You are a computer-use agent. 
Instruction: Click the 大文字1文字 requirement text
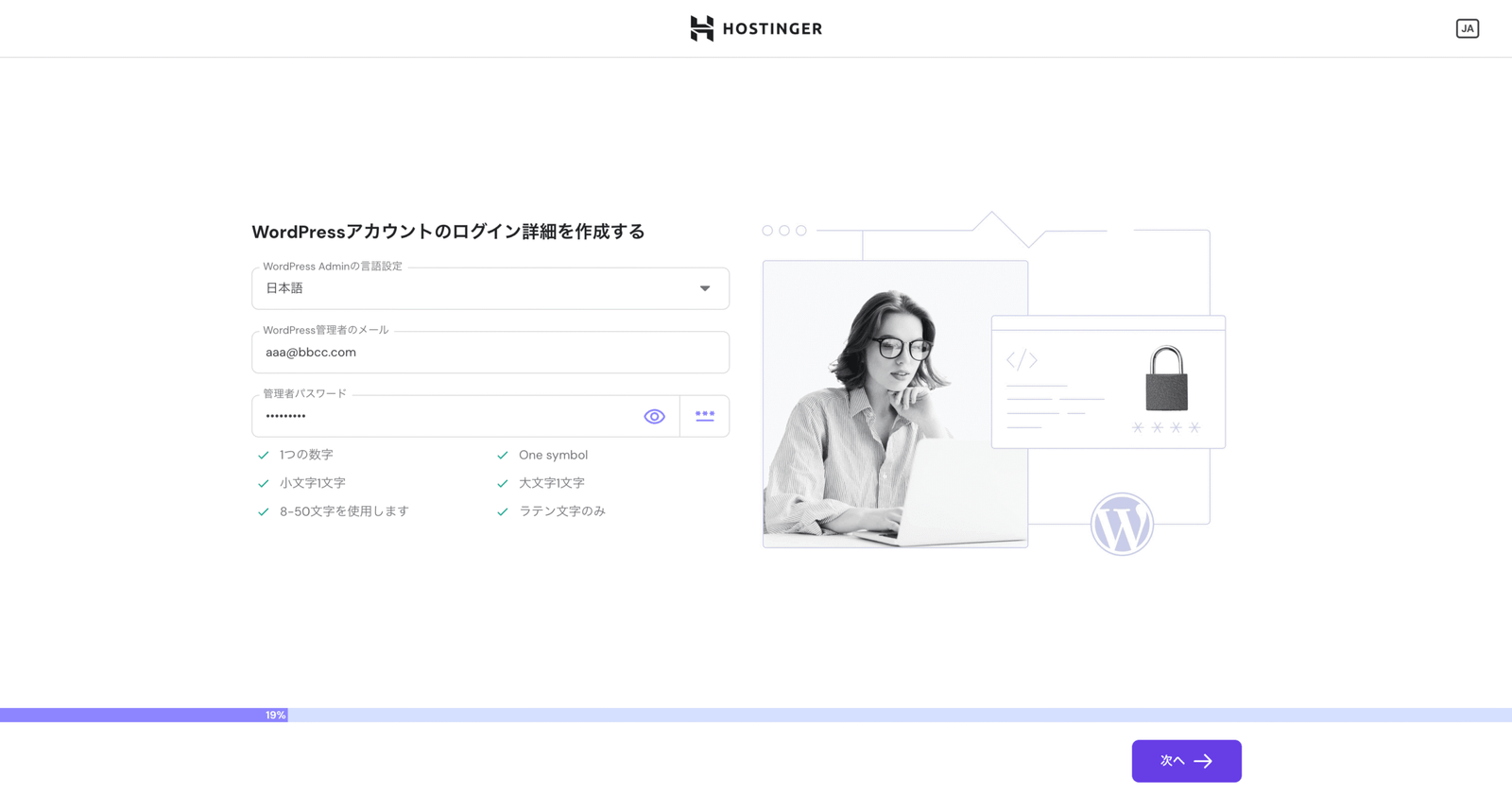(552, 483)
